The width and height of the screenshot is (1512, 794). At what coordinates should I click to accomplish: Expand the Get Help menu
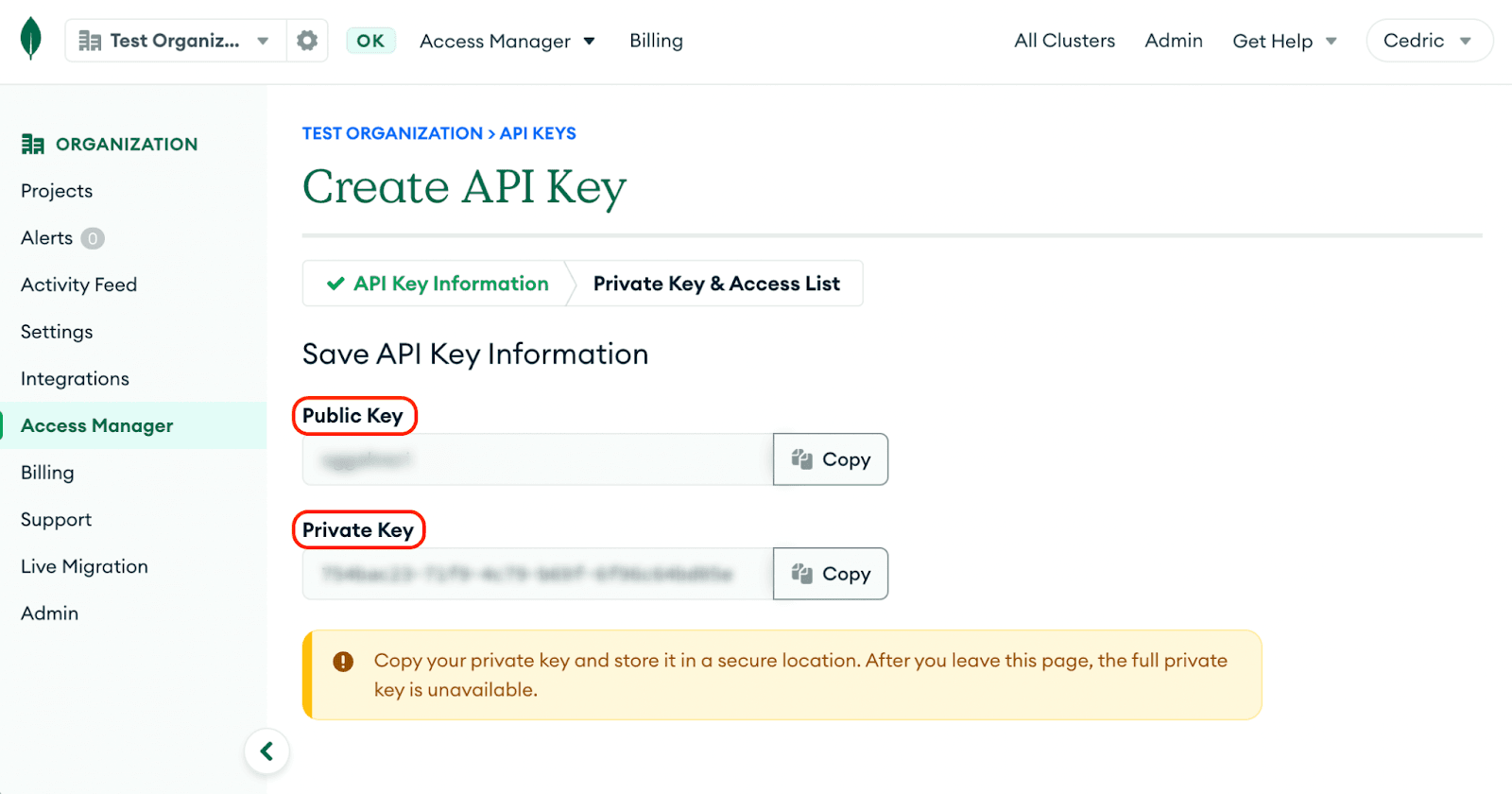1284,41
